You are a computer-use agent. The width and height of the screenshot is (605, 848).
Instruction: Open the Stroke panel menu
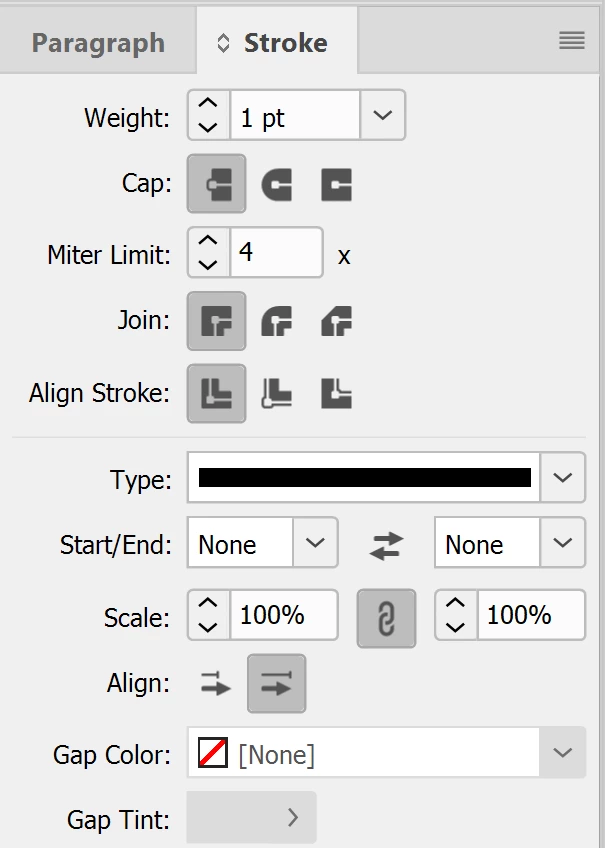(x=572, y=41)
